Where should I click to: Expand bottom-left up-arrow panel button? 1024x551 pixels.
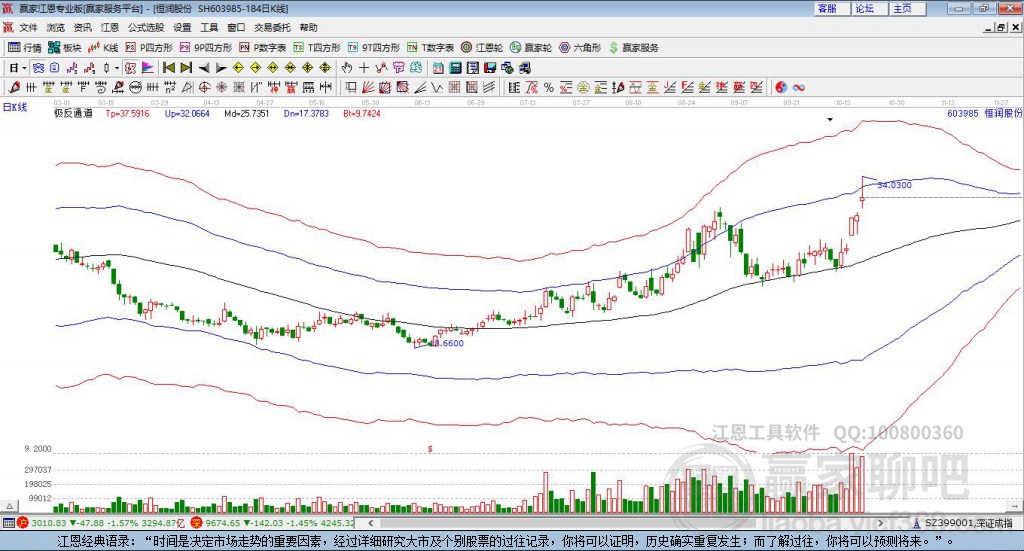(9, 506)
